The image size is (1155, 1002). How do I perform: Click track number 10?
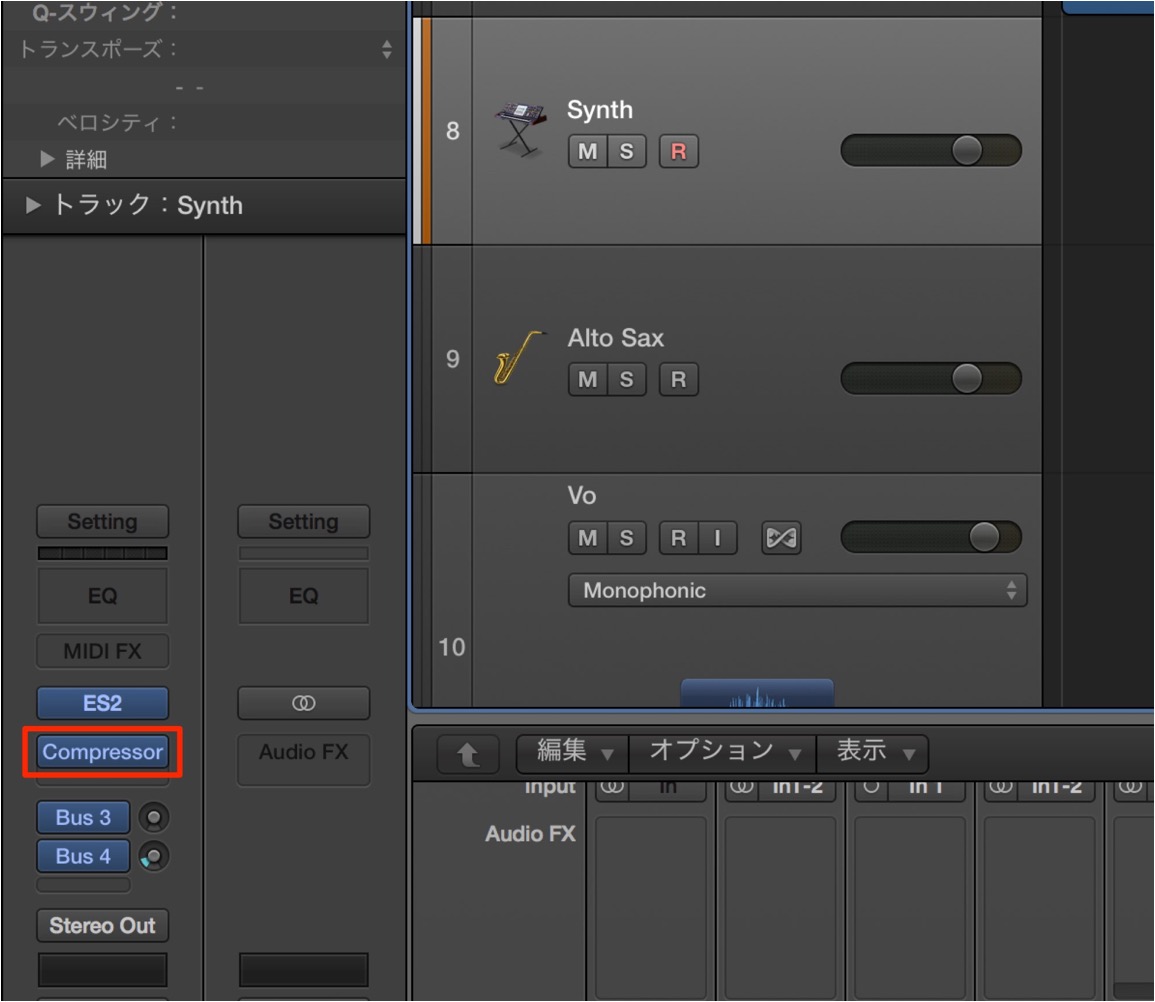(x=452, y=647)
